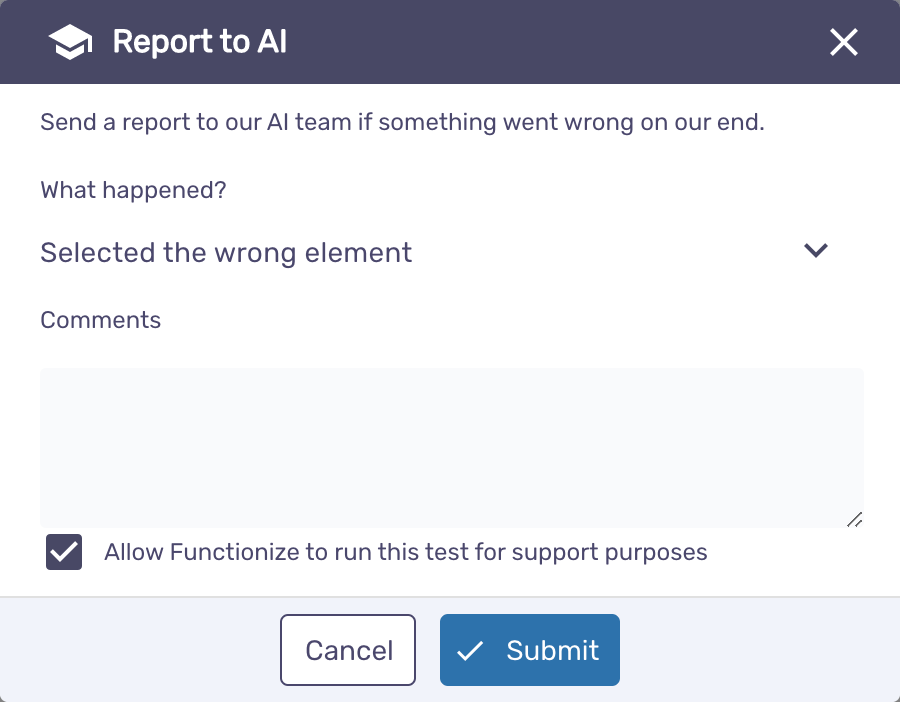Click the textarea resize grip icon

[855, 519]
